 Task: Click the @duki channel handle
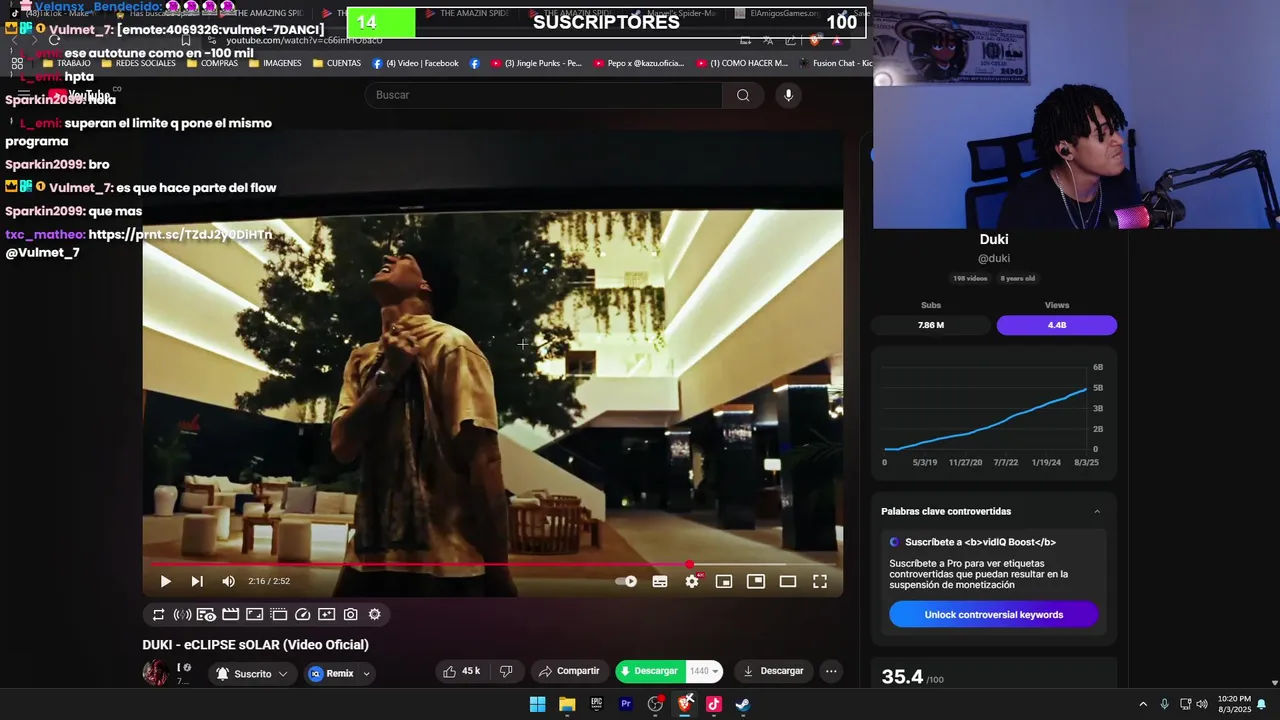(x=994, y=259)
